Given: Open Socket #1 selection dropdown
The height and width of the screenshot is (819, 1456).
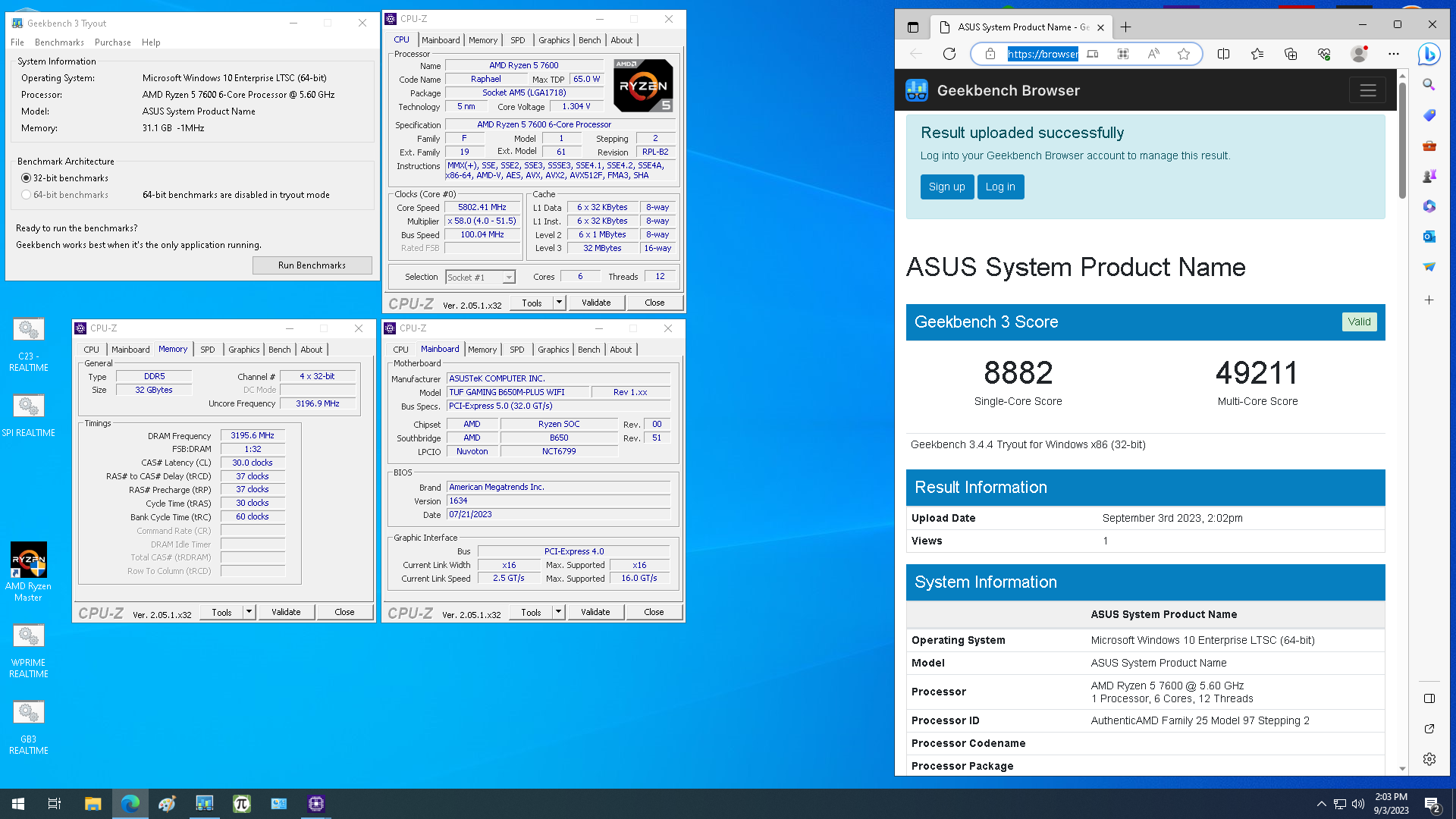Looking at the screenshot, I should point(481,278).
